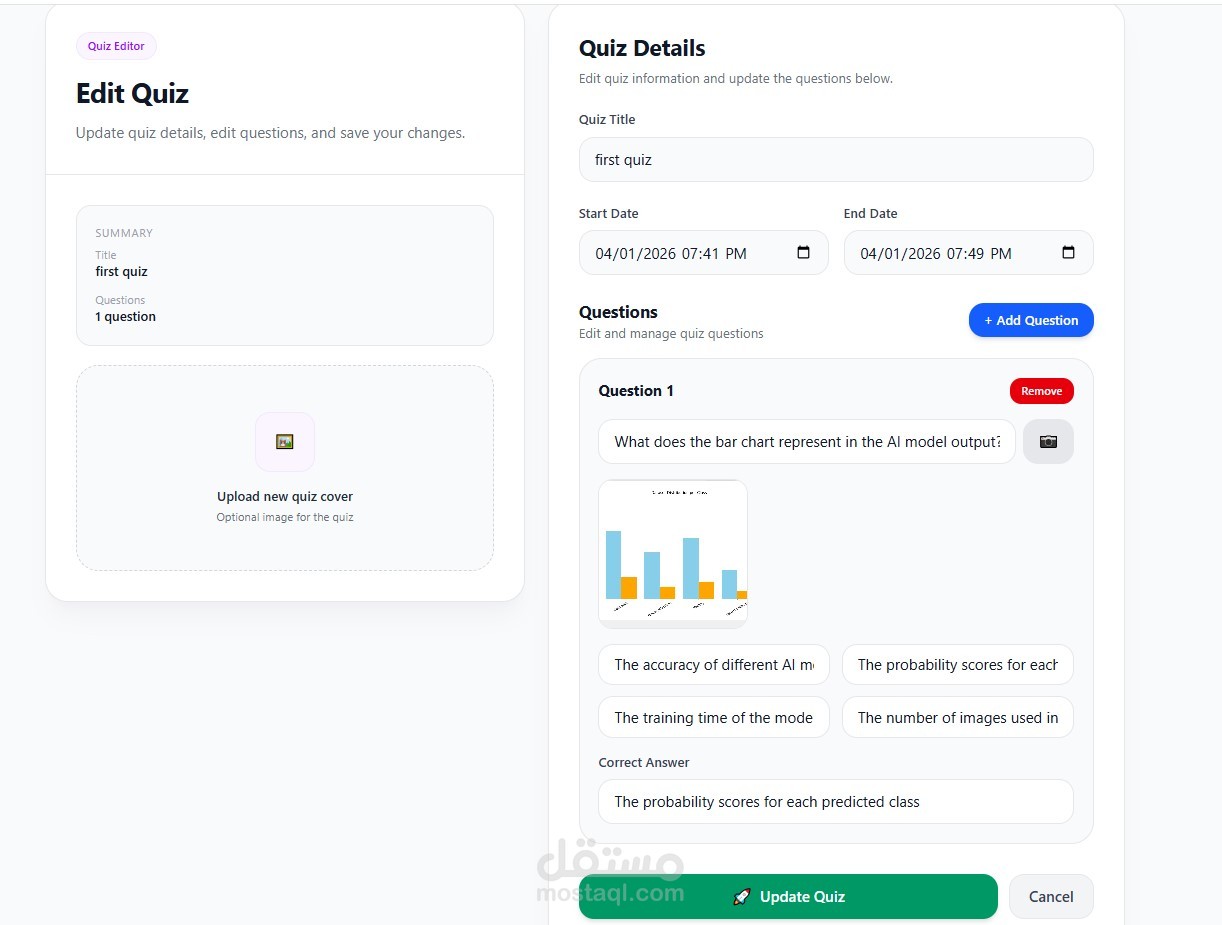Edit the 'training time of the model' option
1222x925 pixels.
coord(714,717)
